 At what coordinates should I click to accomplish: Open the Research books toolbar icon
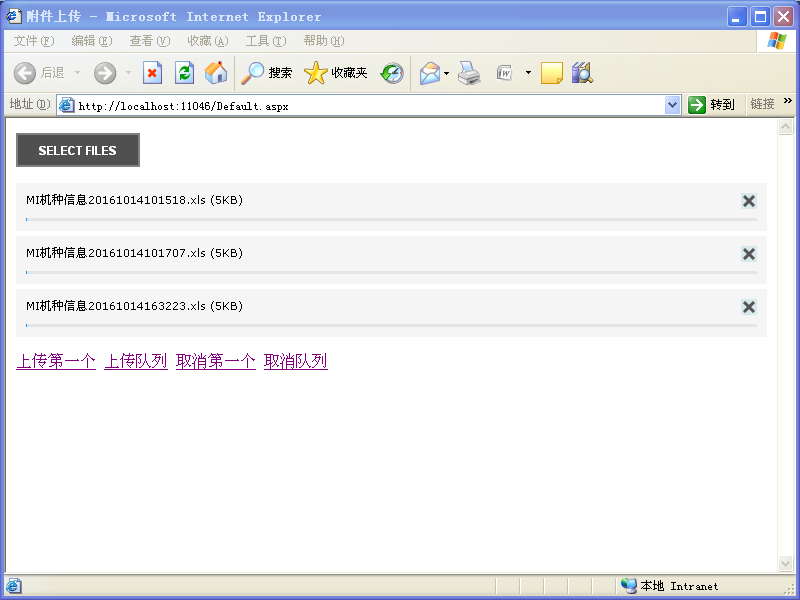click(582, 73)
